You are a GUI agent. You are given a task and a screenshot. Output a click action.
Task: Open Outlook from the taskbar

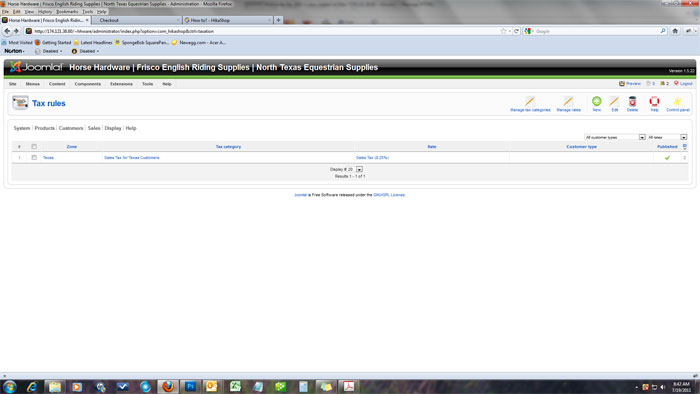tap(212, 386)
